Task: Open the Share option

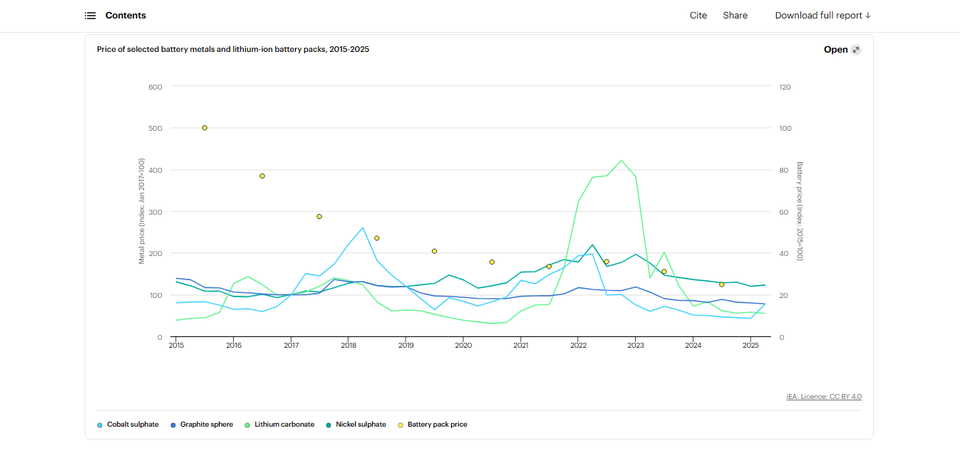Action: click(x=735, y=16)
